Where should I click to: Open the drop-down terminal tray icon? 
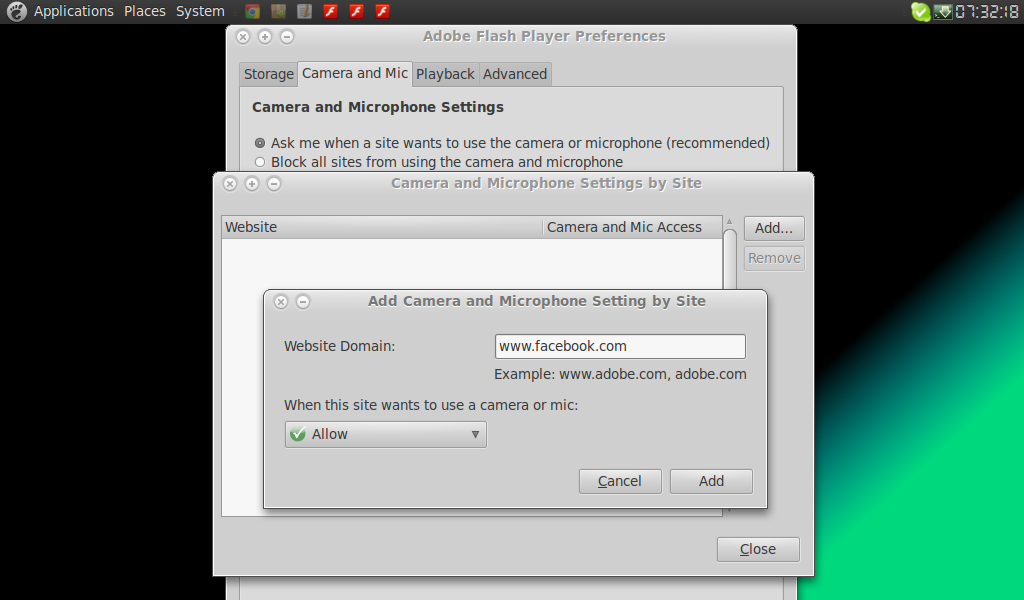tap(942, 12)
